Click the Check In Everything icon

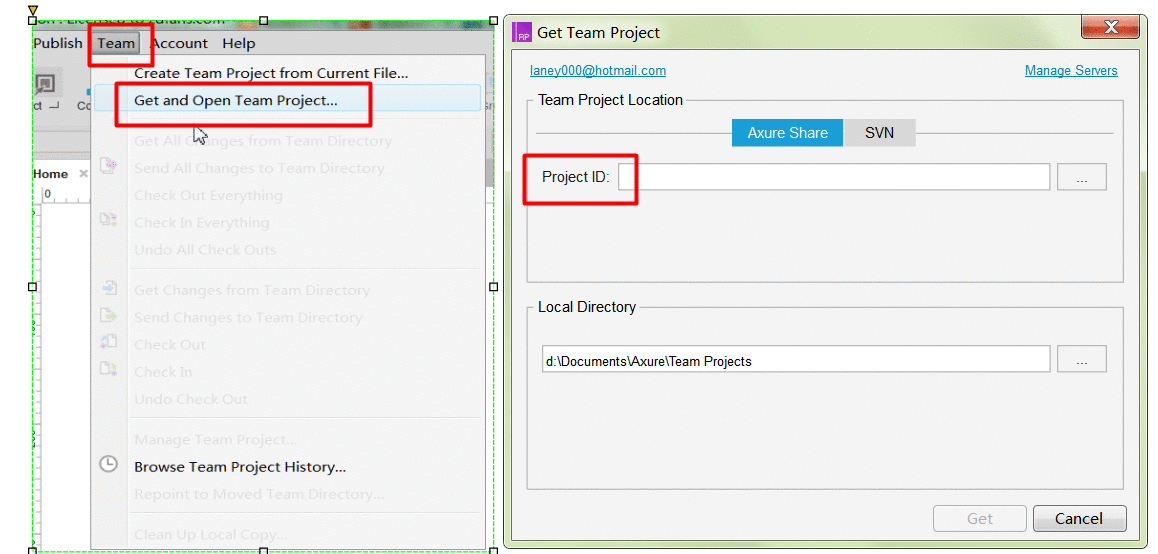(109, 219)
